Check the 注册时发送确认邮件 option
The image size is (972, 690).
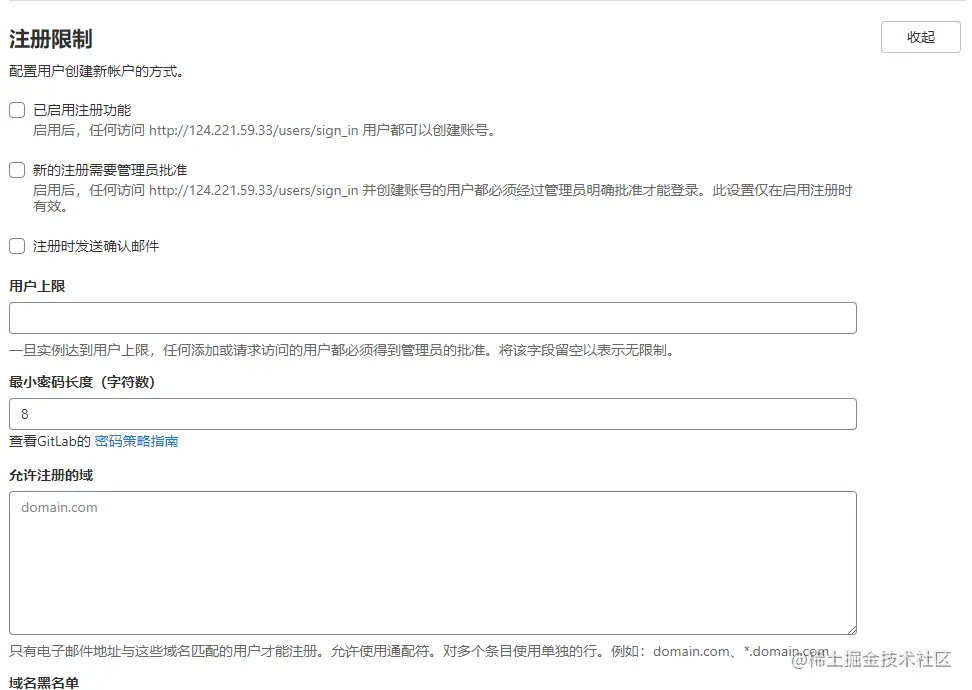17,246
